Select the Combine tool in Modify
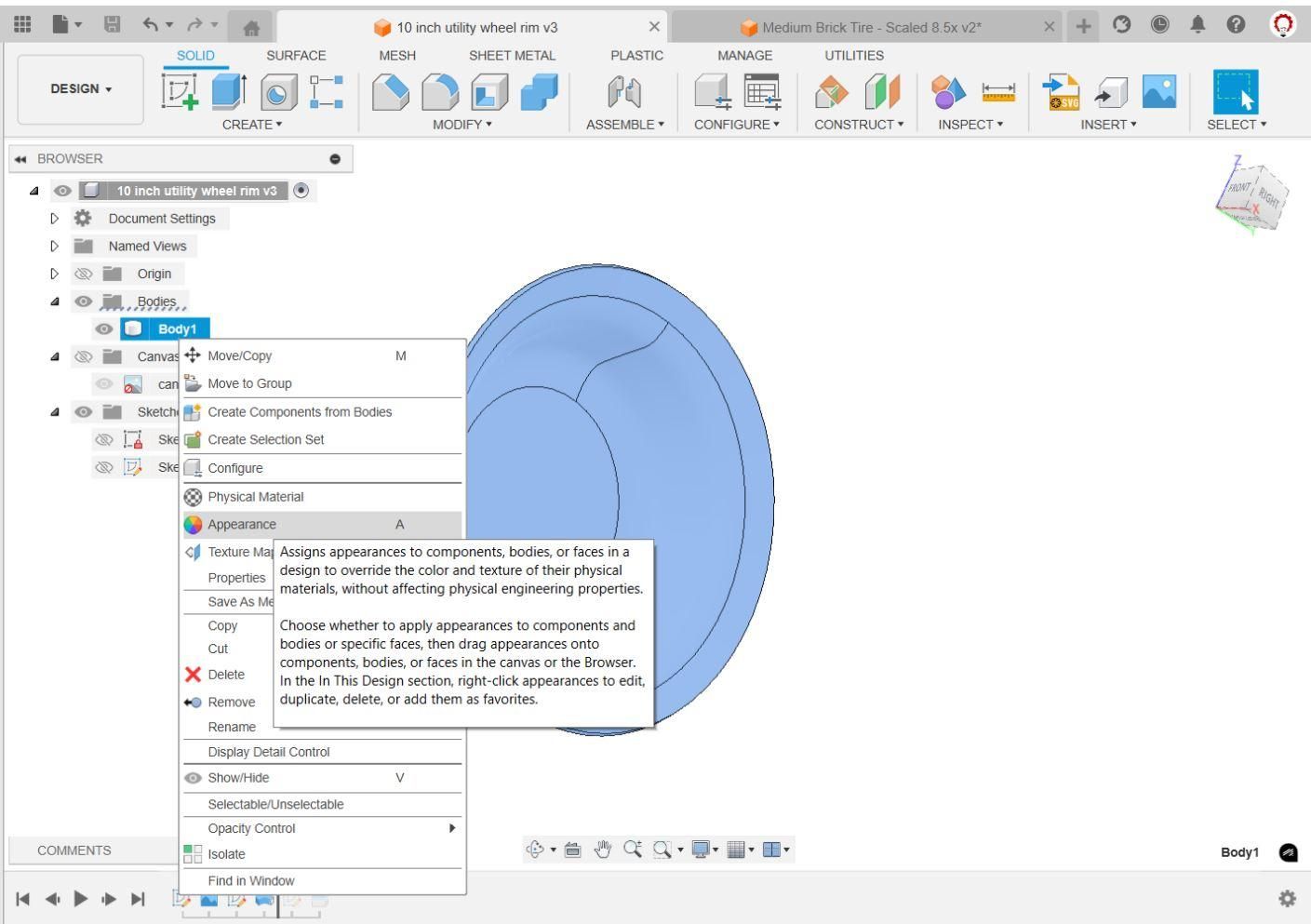The width and height of the screenshot is (1311, 924). coord(540,92)
